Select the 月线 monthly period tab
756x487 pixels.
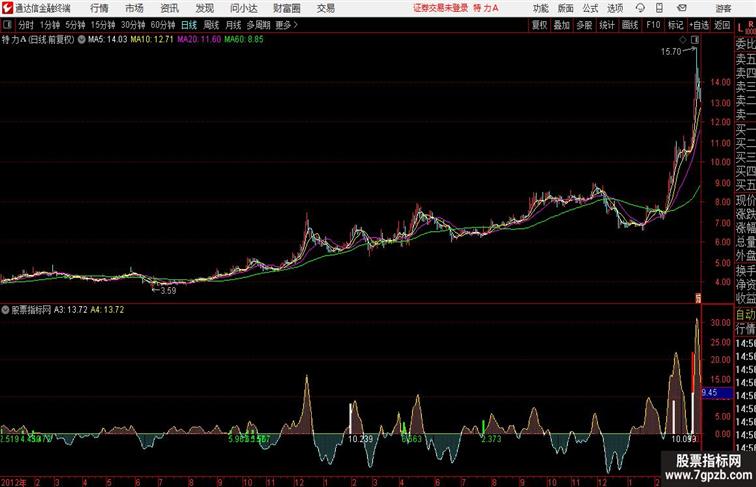click(233, 25)
